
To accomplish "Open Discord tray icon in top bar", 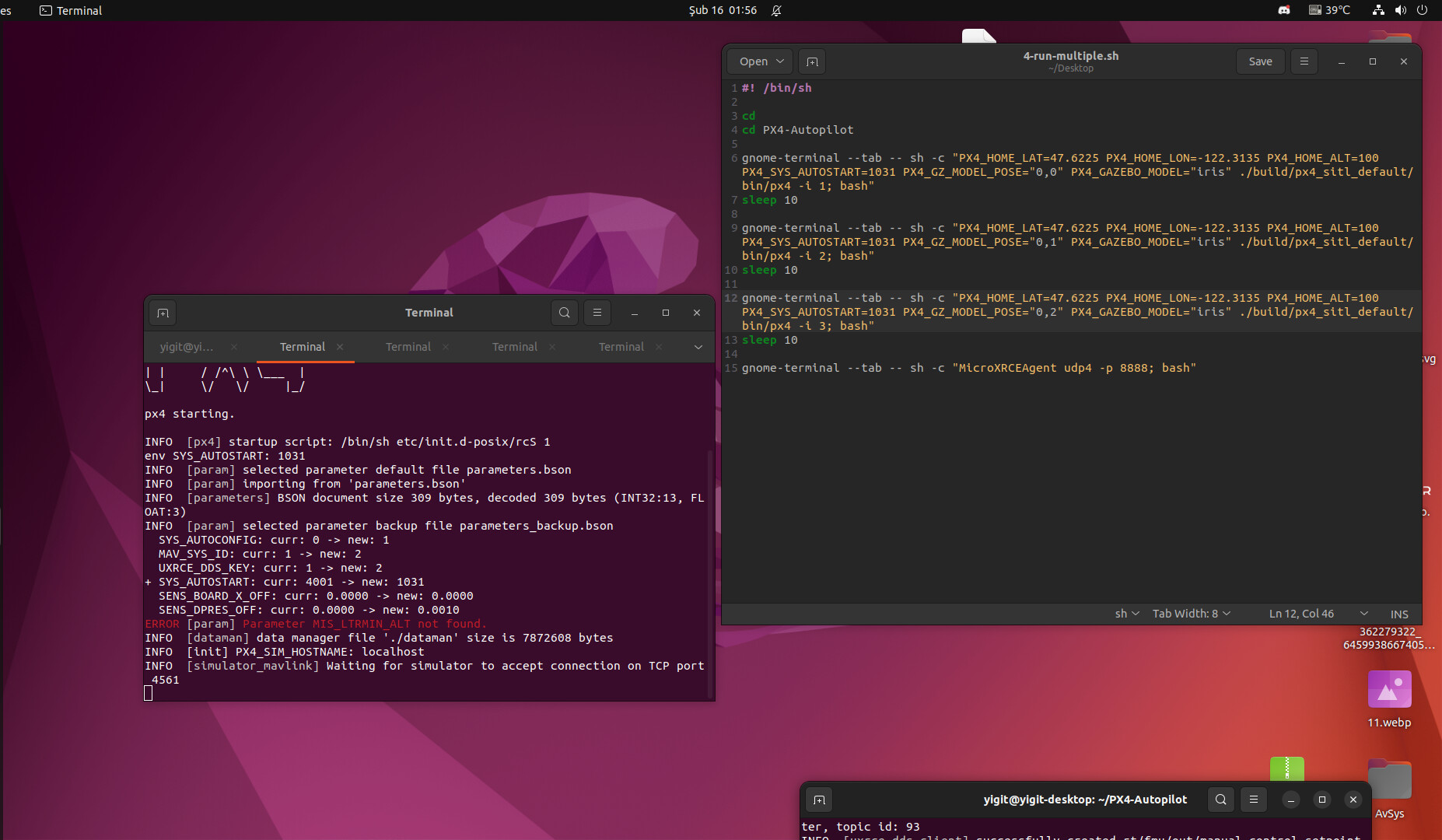I will click(x=1284, y=10).
